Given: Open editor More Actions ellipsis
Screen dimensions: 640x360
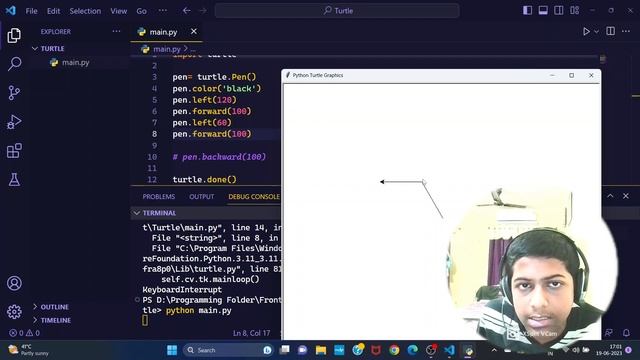Looking at the screenshot, I should click(626, 31).
